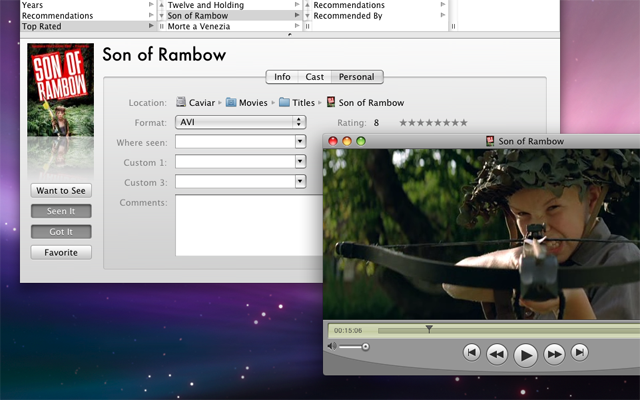Switch to the Cast tab
The height and width of the screenshot is (400, 640).
pos(314,77)
